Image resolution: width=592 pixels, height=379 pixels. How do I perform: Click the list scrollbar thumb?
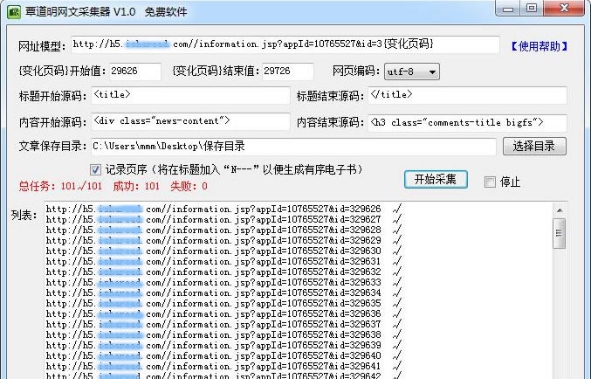[x=560, y=233]
